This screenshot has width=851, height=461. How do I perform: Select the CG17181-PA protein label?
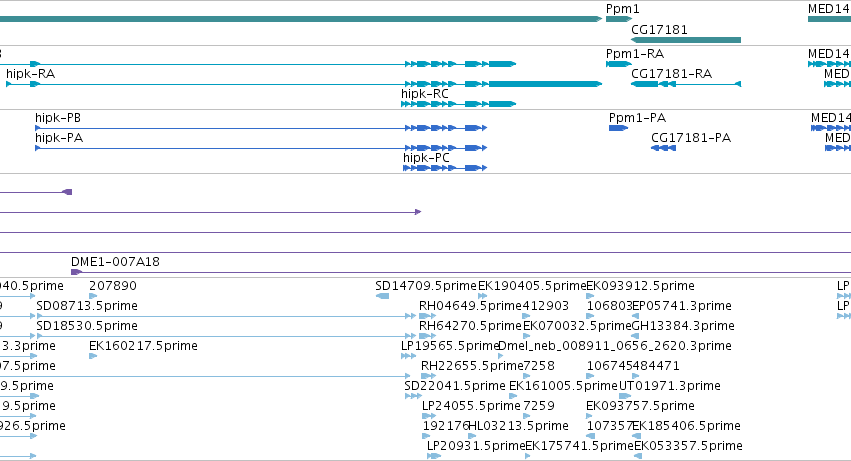[691, 137]
